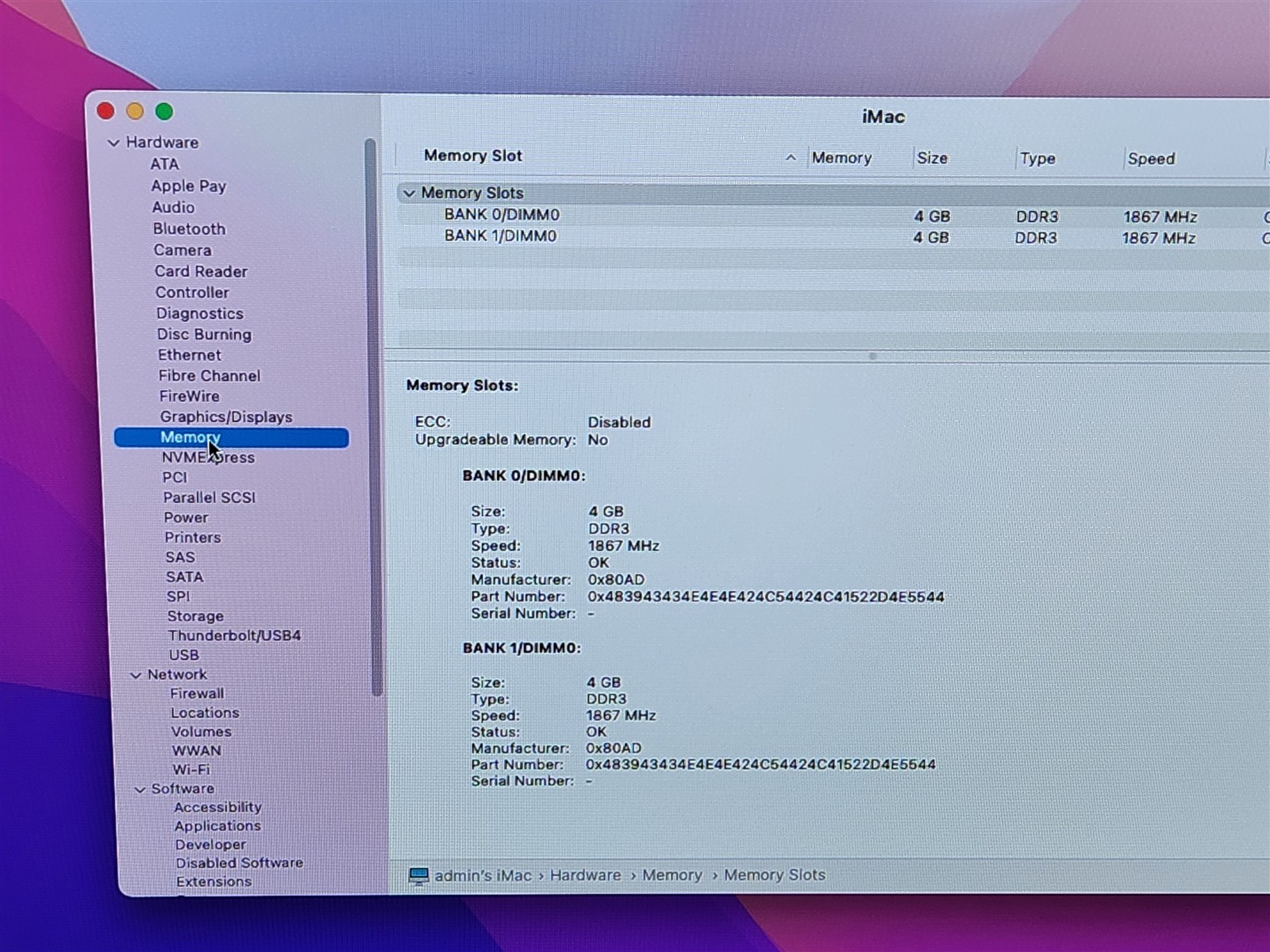The width and height of the screenshot is (1270, 952).
Task: Open Printers hardware info
Action: pyautogui.click(x=192, y=537)
